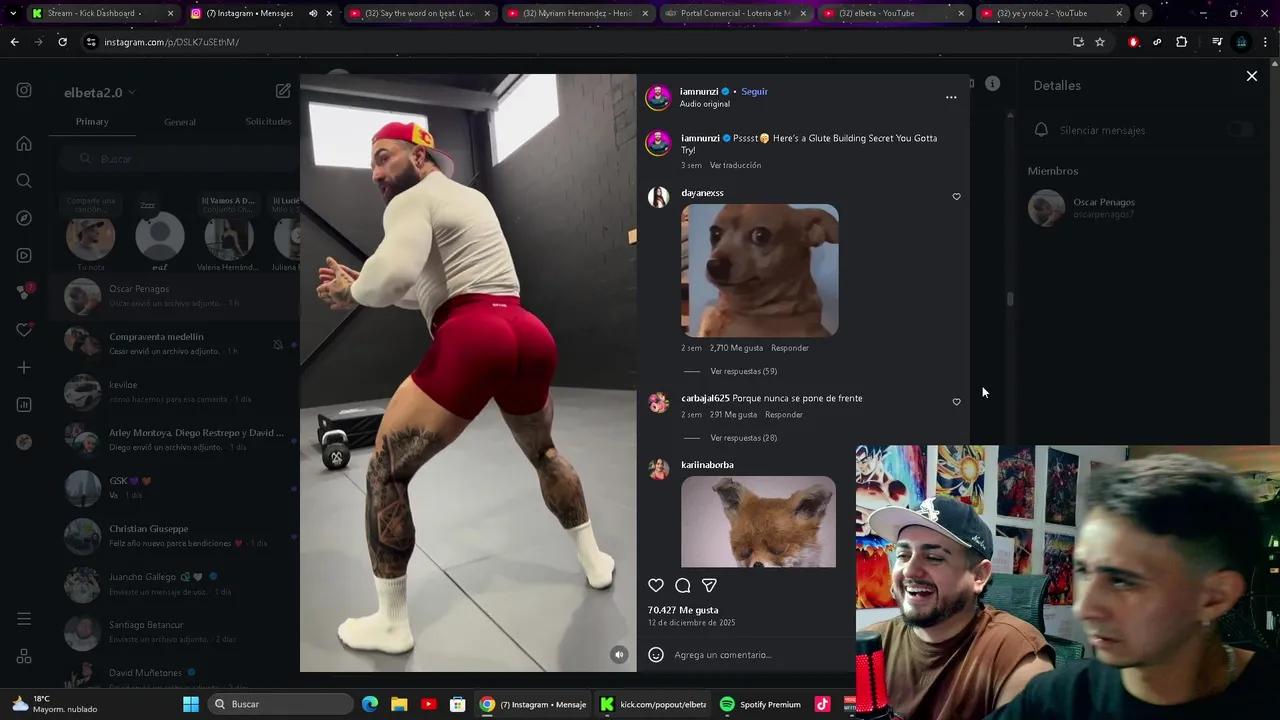Screen dimensions: 1280x720
Task: Open Reels icon in sidebar
Action: [24, 255]
